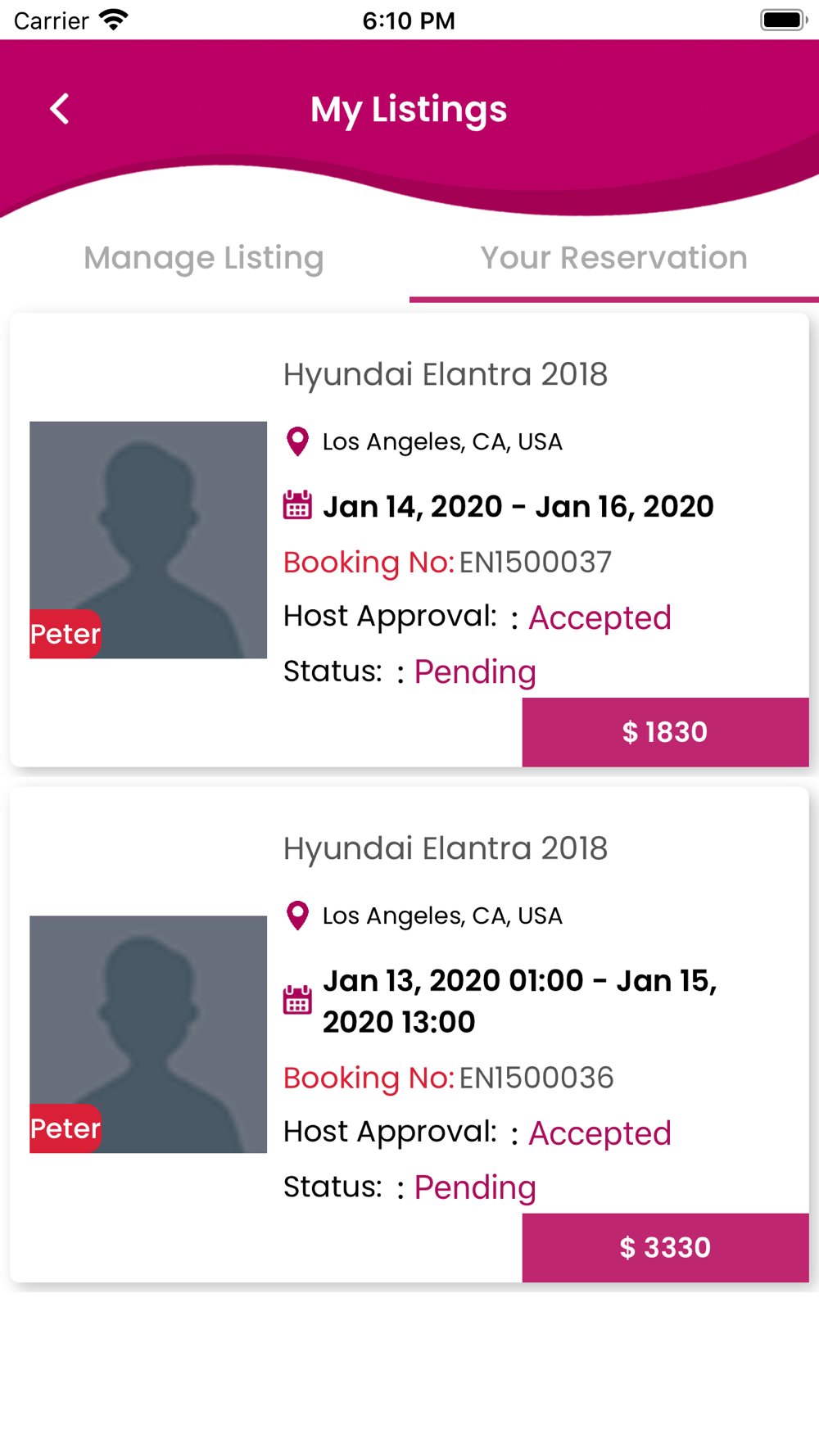
Task: Open second Hyundai Elantra 2018 reservation title
Action: tap(446, 848)
